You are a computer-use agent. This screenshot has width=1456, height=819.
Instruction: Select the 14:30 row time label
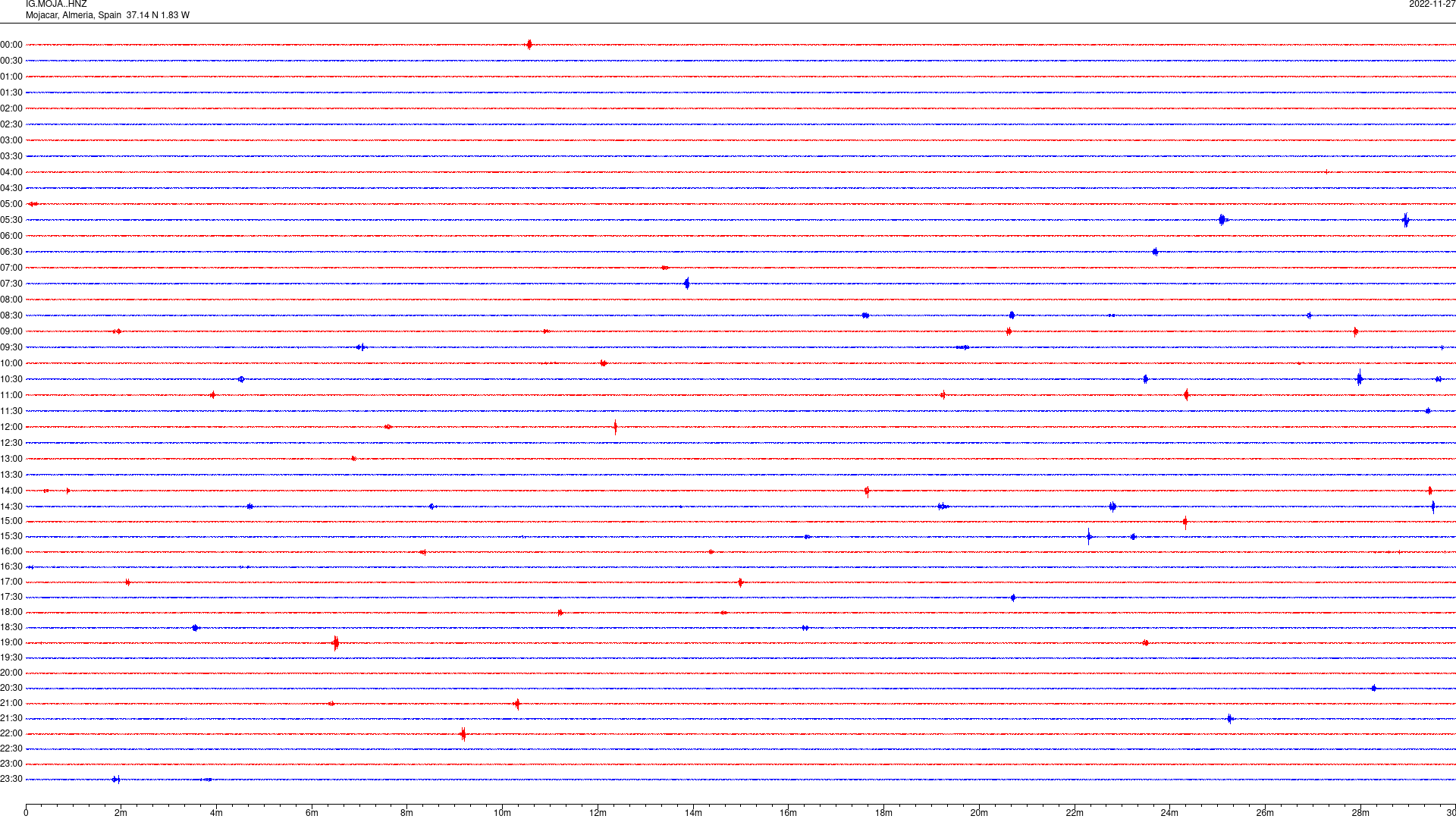[11, 507]
